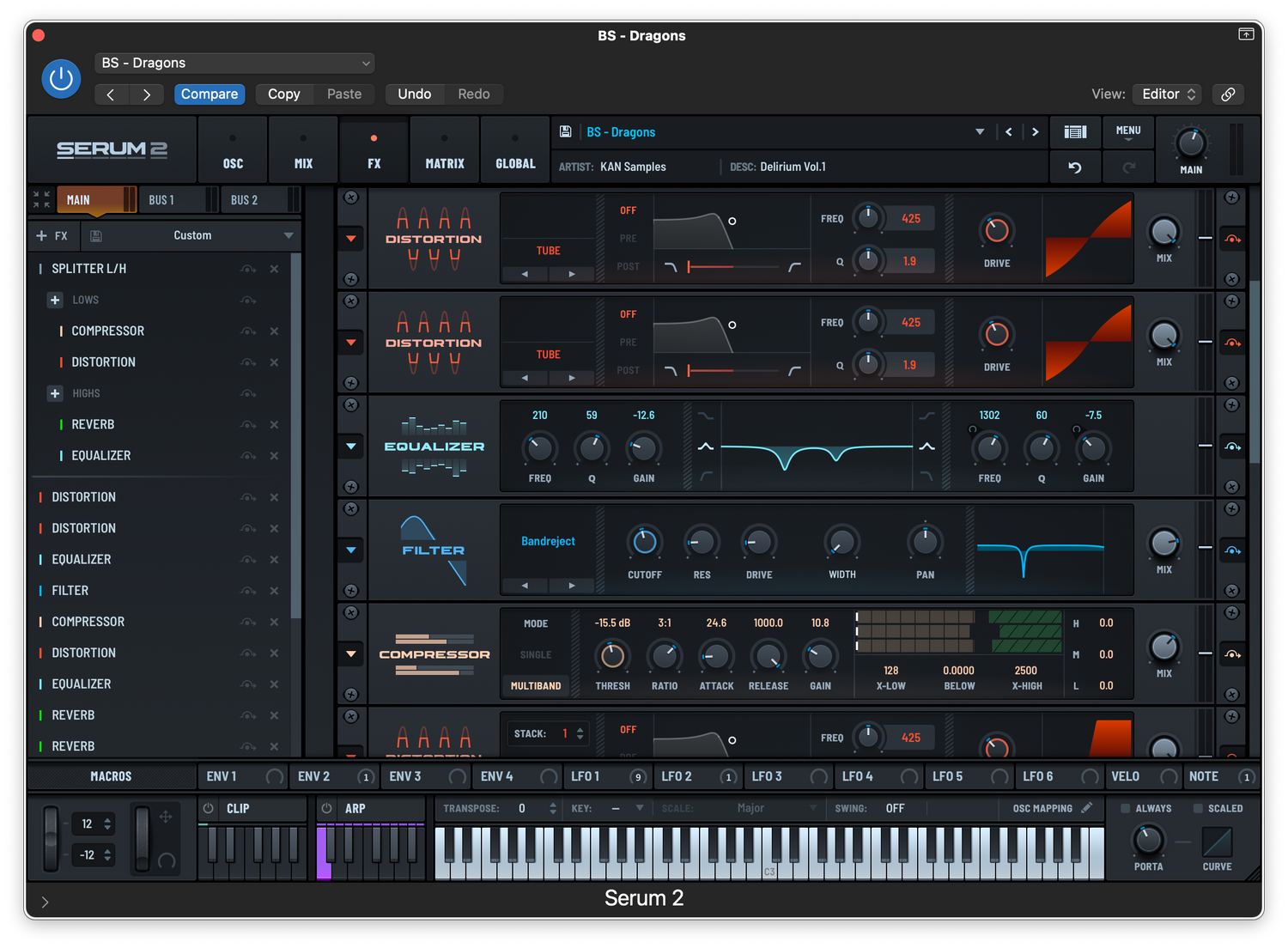This screenshot has height=948, width=1288.
Task: Click the plug-in power bypass button
Action: pyautogui.click(x=61, y=79)
